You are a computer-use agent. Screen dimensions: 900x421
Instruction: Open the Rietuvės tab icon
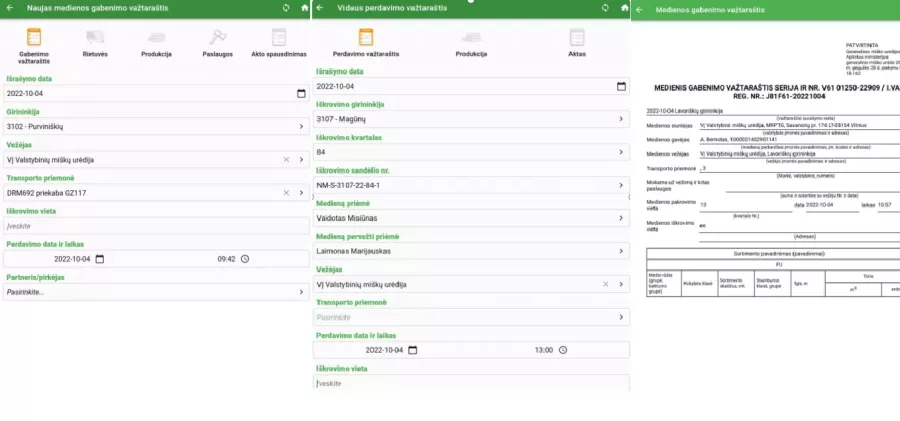pos(97,38)
